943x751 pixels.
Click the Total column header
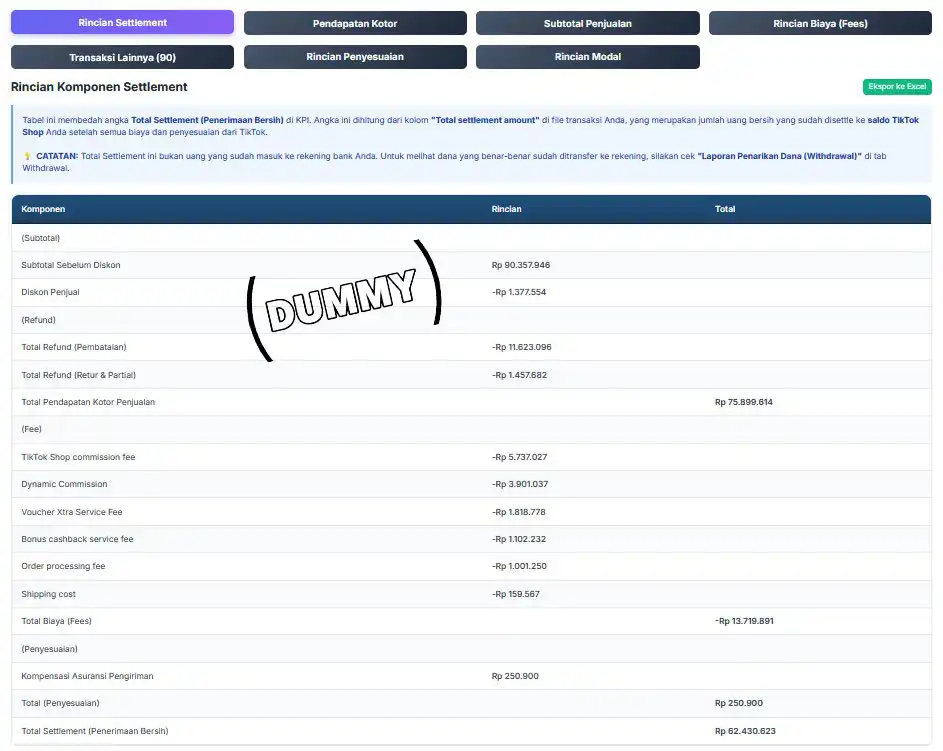click(725, 209)
